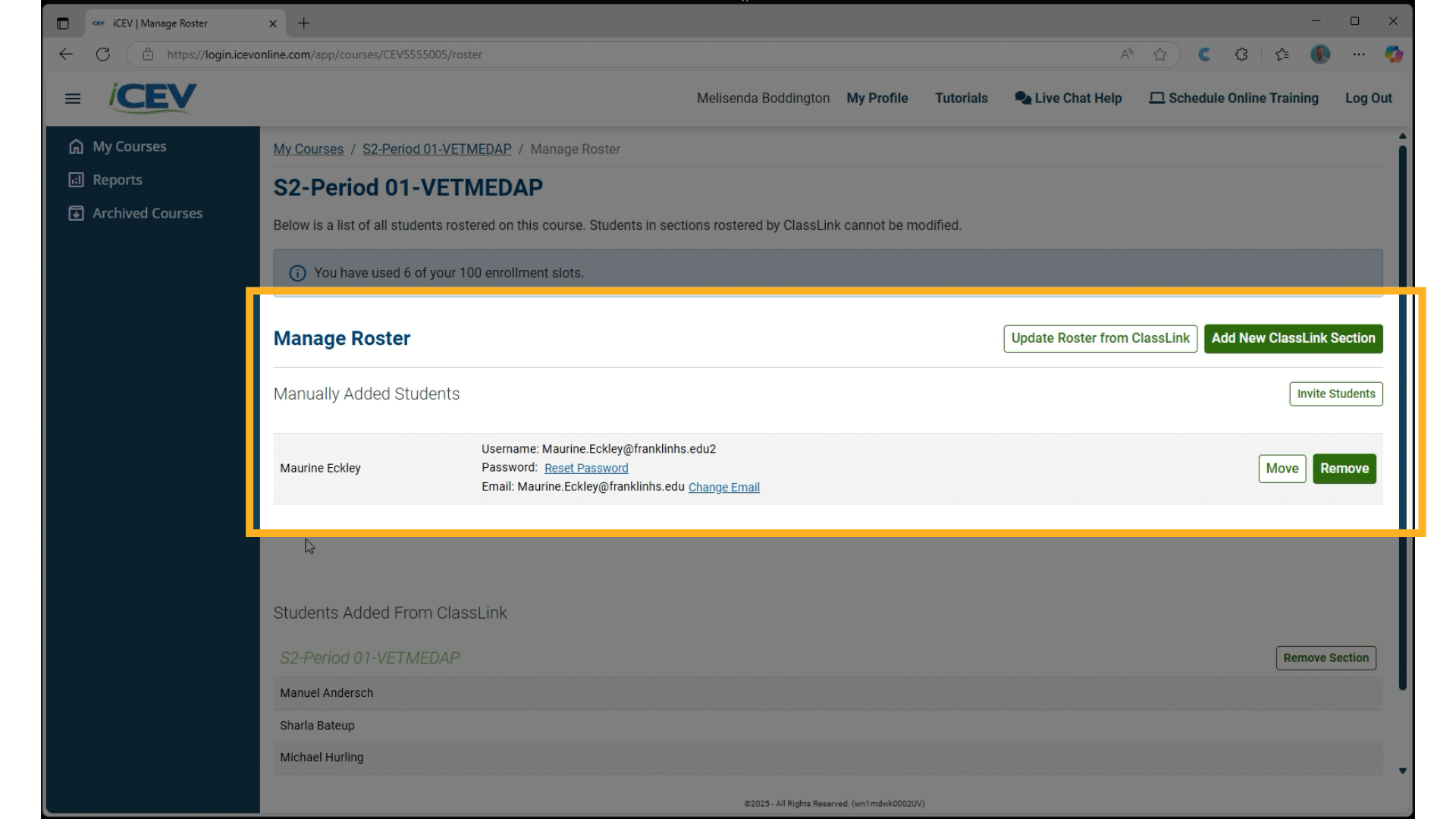Viewport: 1456px width, 819px height.
Task: Click the iCEV logo
Action: (152, 98)
